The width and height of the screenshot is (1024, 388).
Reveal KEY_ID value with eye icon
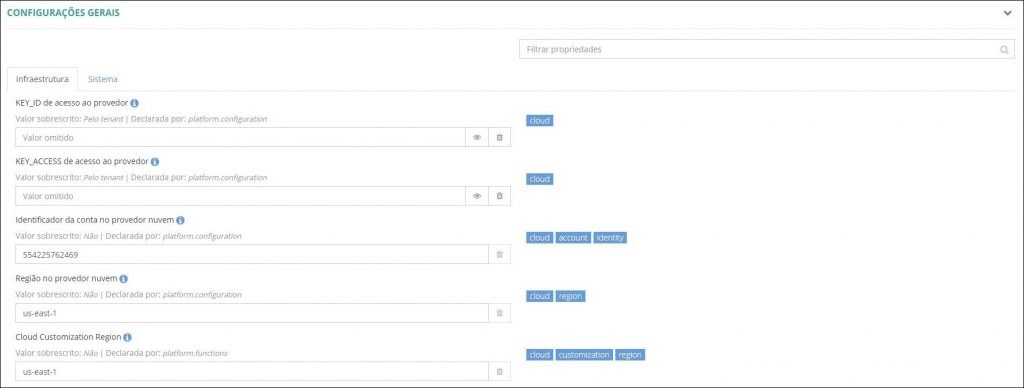tap(477, 137)
